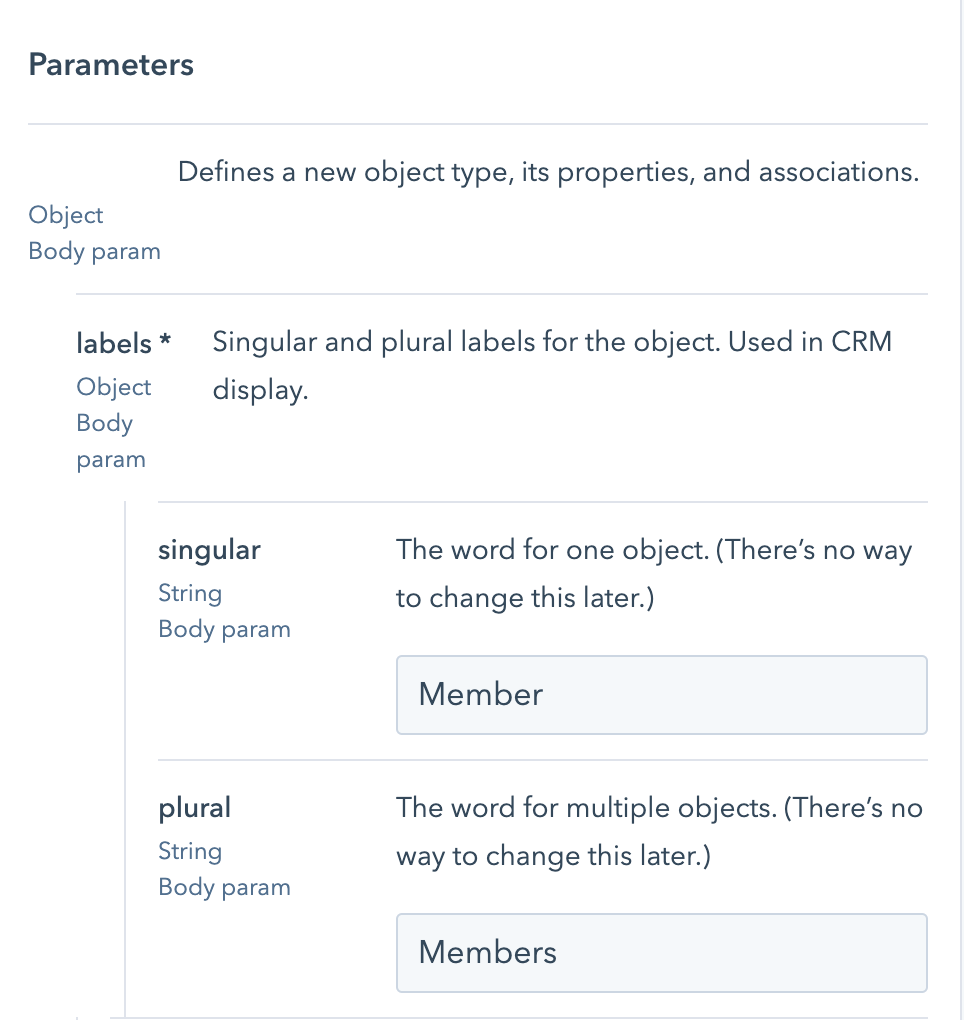Click 'The word for multiple objects' description
964x1020 pixels.
(x=658, y=808)
